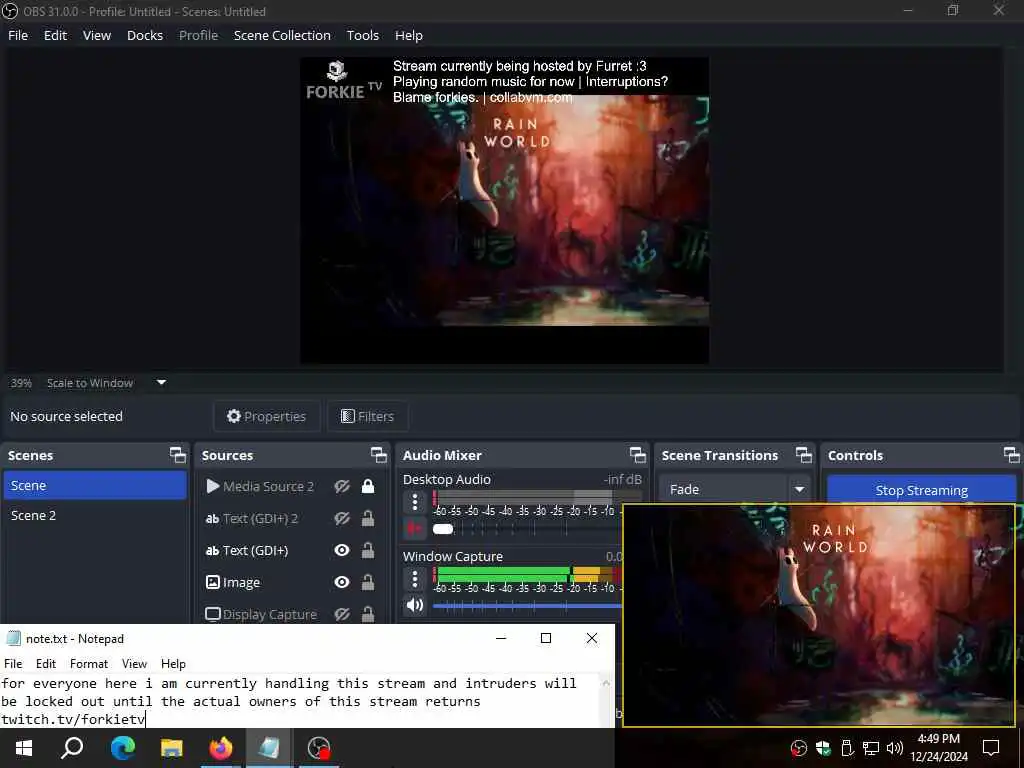The height and width of the screenshot is (768, 1024).
Task: Open Windows taskbar search
Action: click(x=72, y=748)
